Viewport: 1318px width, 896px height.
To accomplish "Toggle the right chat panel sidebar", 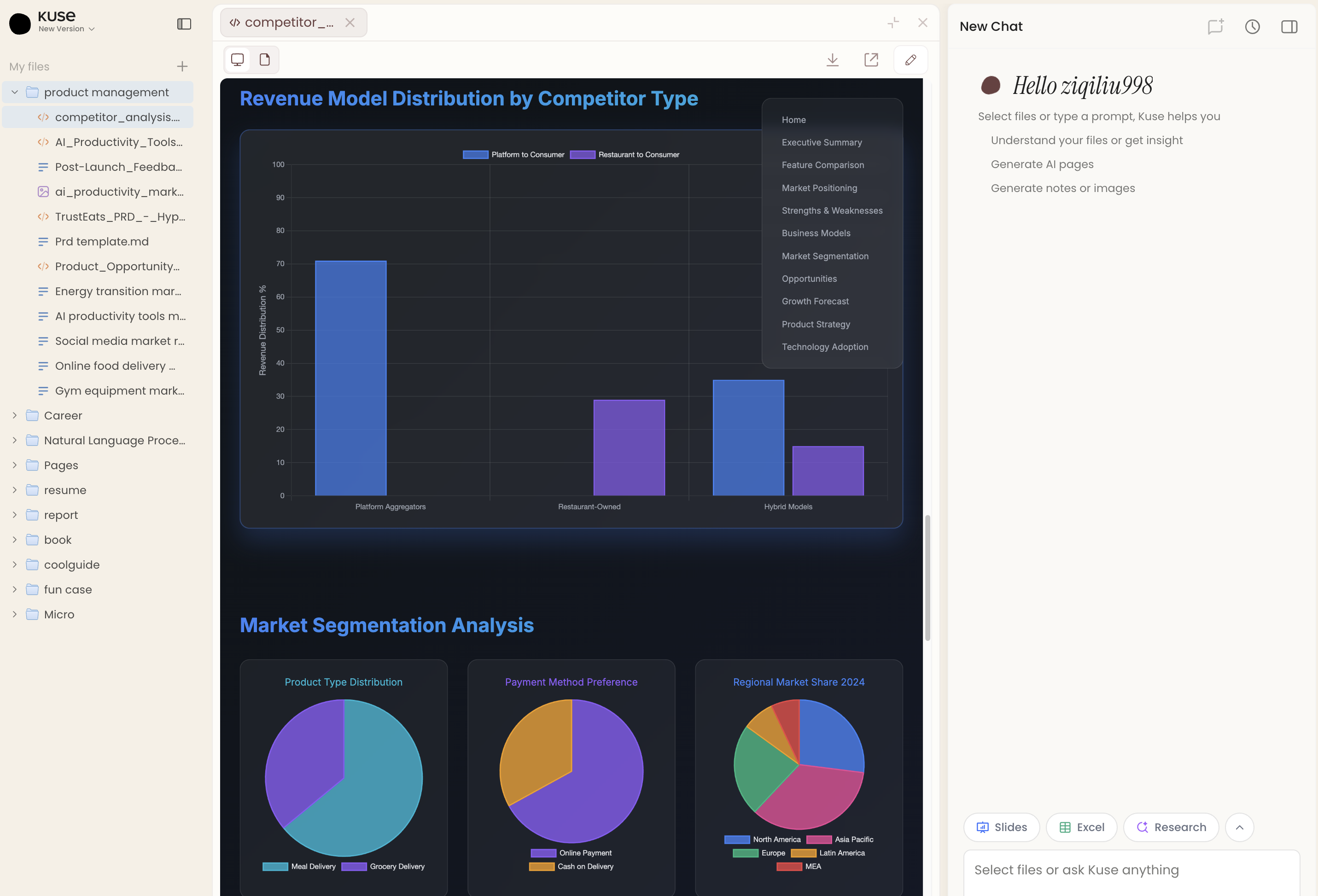I will coord(1289,26).
